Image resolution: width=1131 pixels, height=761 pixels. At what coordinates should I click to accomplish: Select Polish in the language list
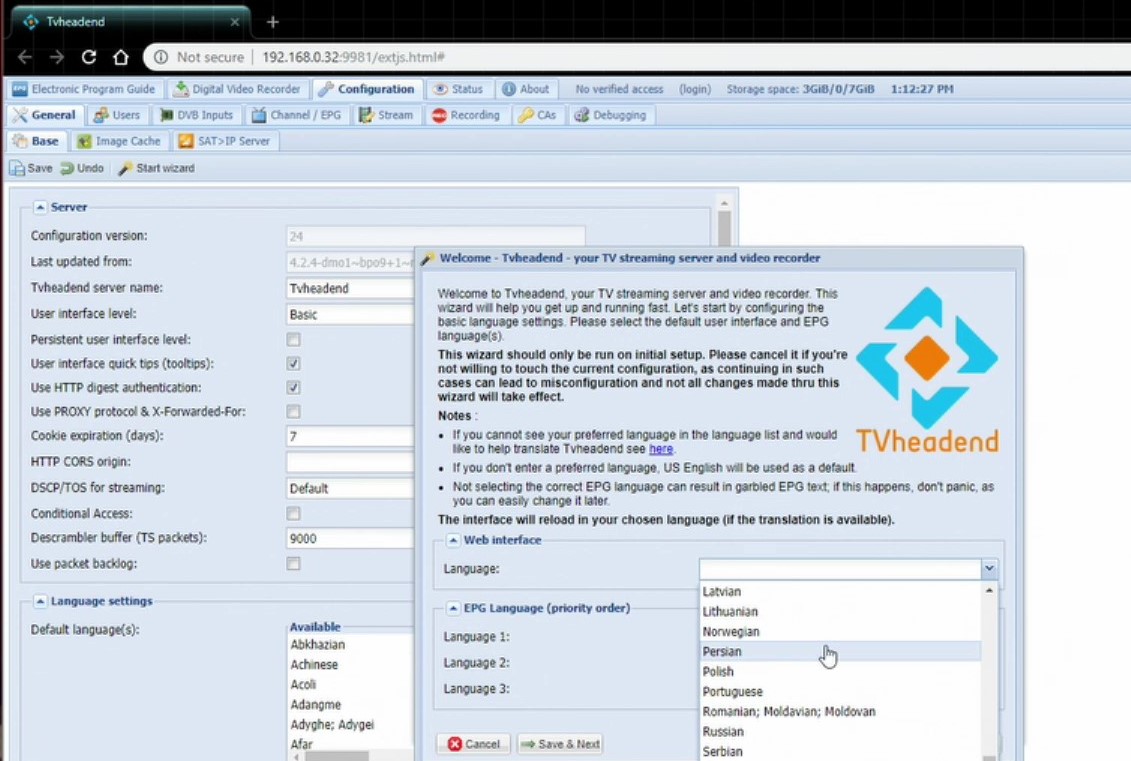(x=840, y=672)
